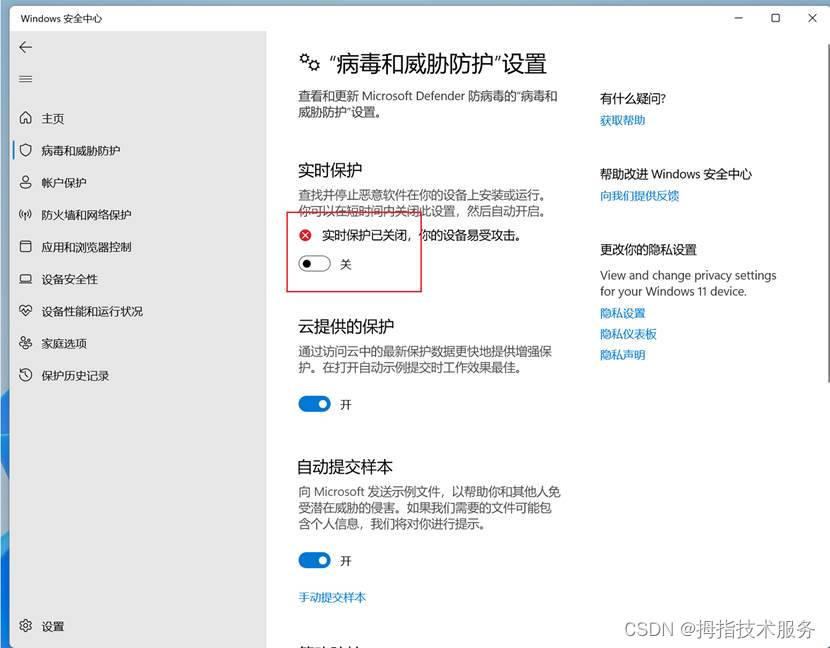Screen dimensions: 830x648
Task: Click the 实时保护已关闭 warning text
Action: [x=421, y=235]
